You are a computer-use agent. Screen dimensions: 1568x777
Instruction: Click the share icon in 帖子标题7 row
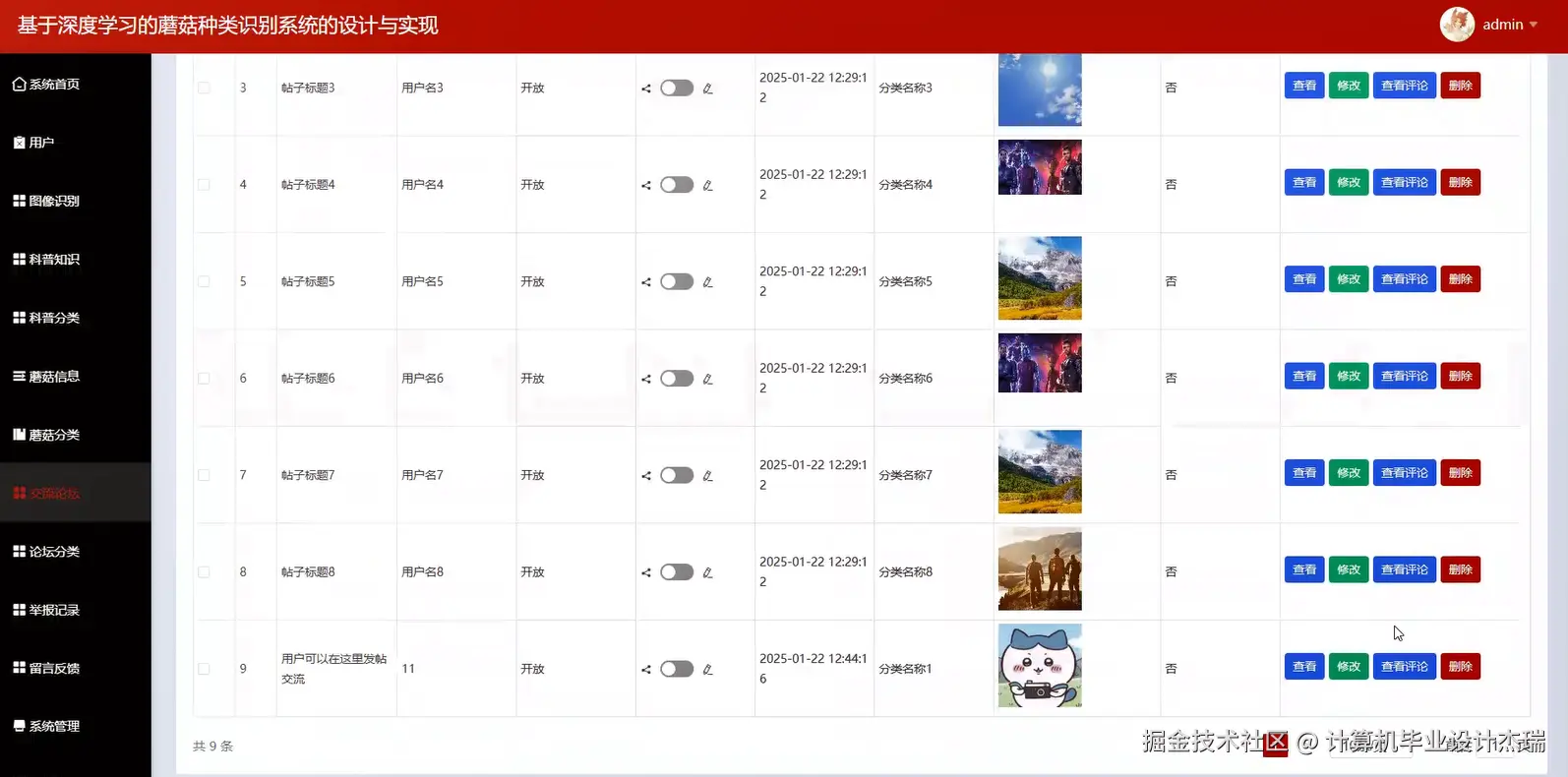(646, 476)
